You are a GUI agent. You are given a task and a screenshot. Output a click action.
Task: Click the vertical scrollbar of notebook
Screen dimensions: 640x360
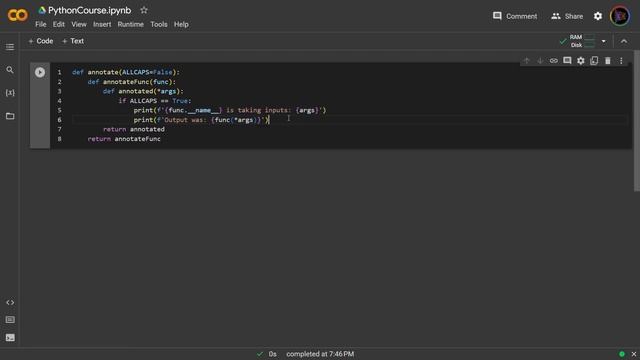pos(636,120)
